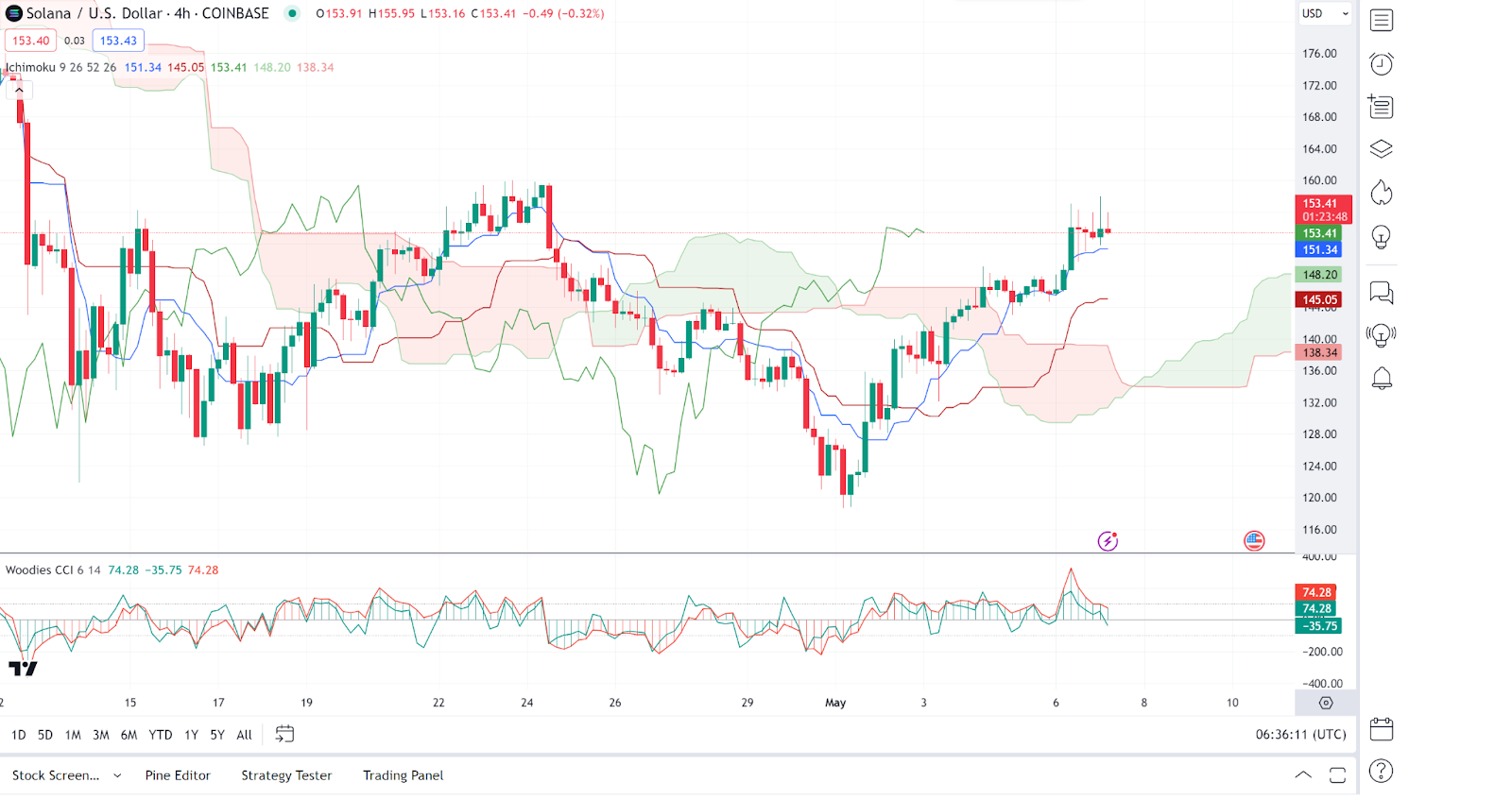Image resolution: width=1512 pixels, height=799 pixels.
Task: Open the Ideas lightbulb icon
Action: point(1381,237)
